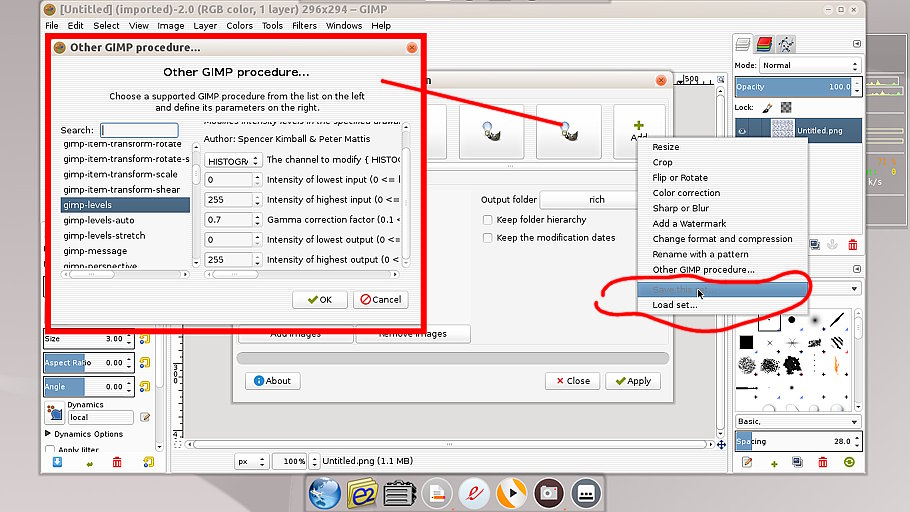
Task: Expand Dynamics Options section
Action: [x=48, y=434]
